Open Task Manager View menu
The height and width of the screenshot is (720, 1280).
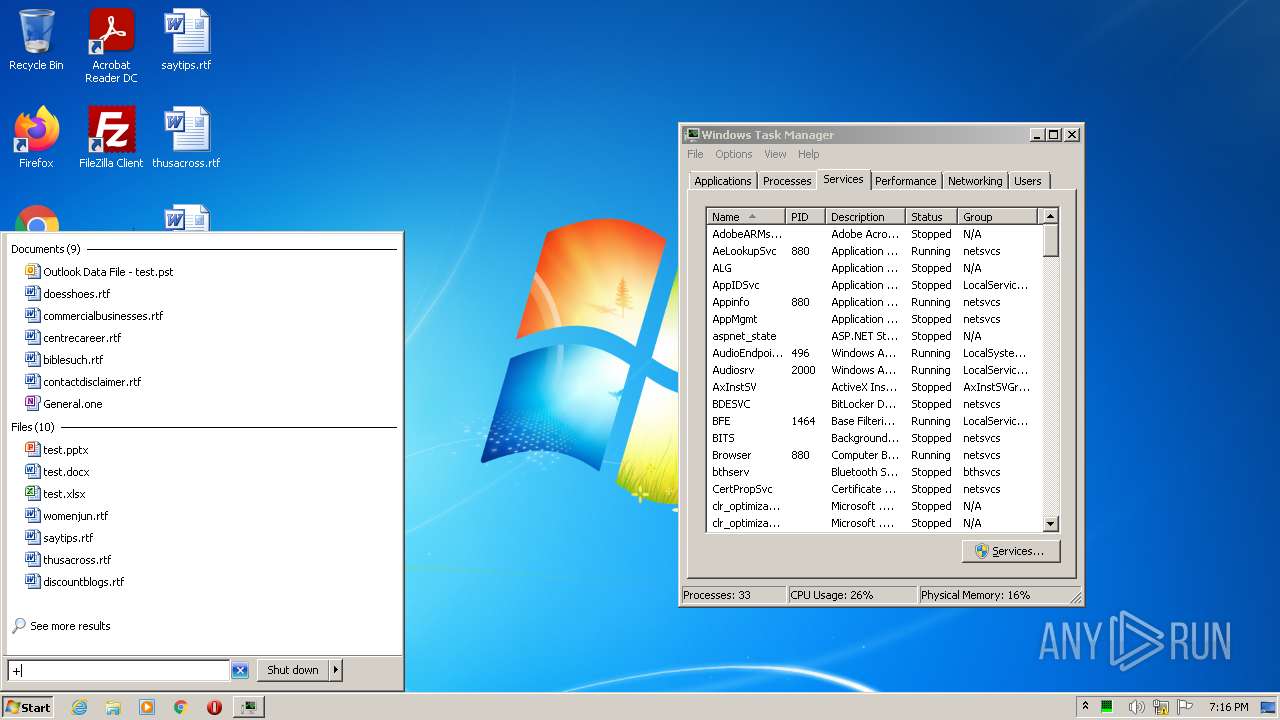(775, 154)
